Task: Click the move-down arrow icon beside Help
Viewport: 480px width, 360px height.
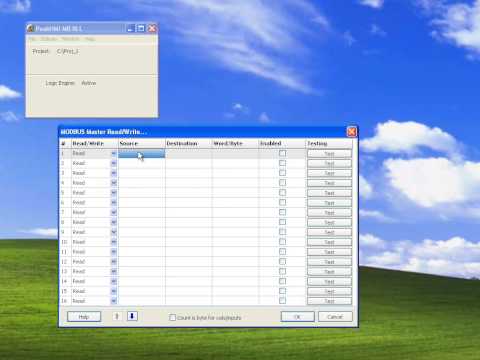Action: tap(132, 316)
